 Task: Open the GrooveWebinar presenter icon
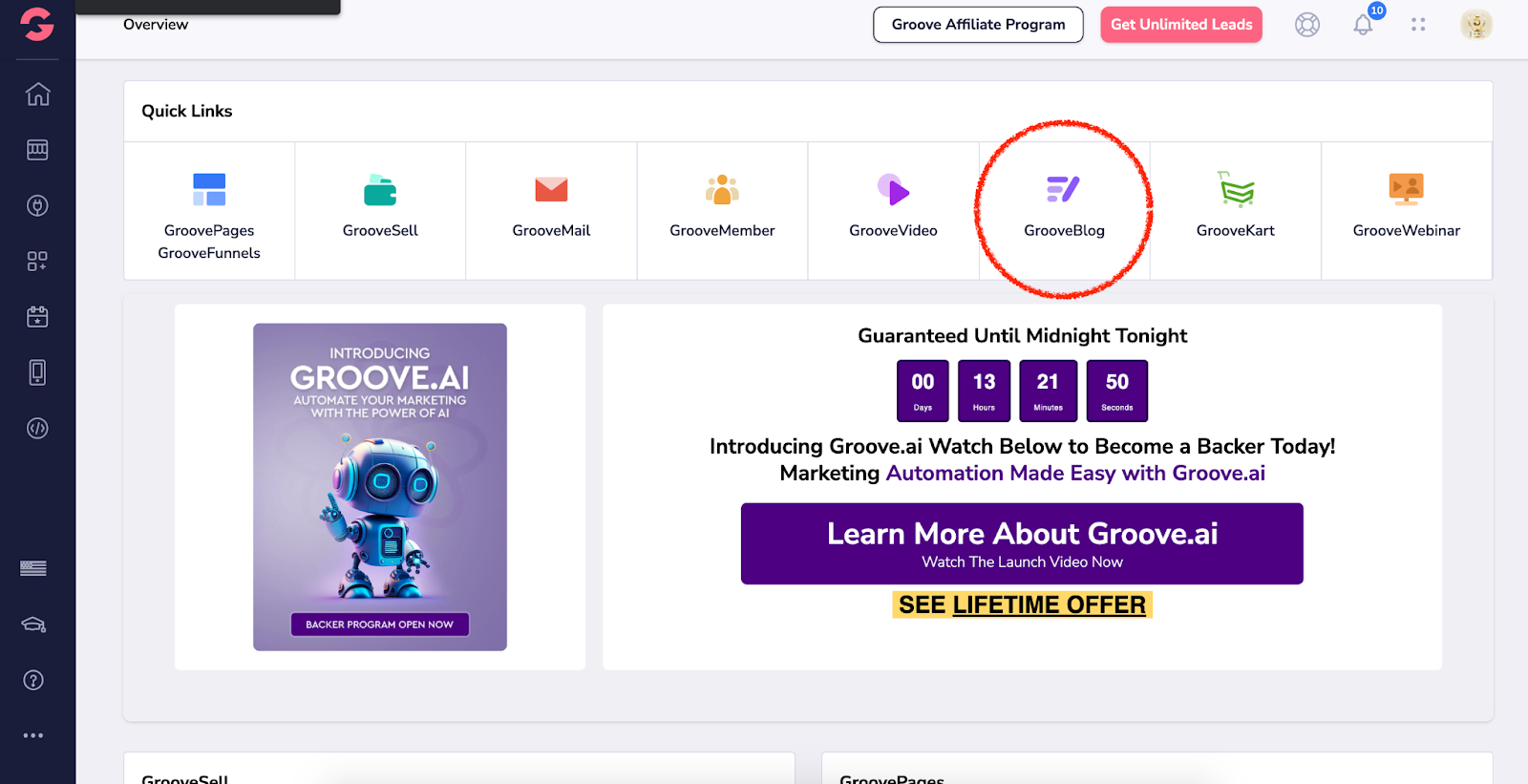tap(1407, 189)
